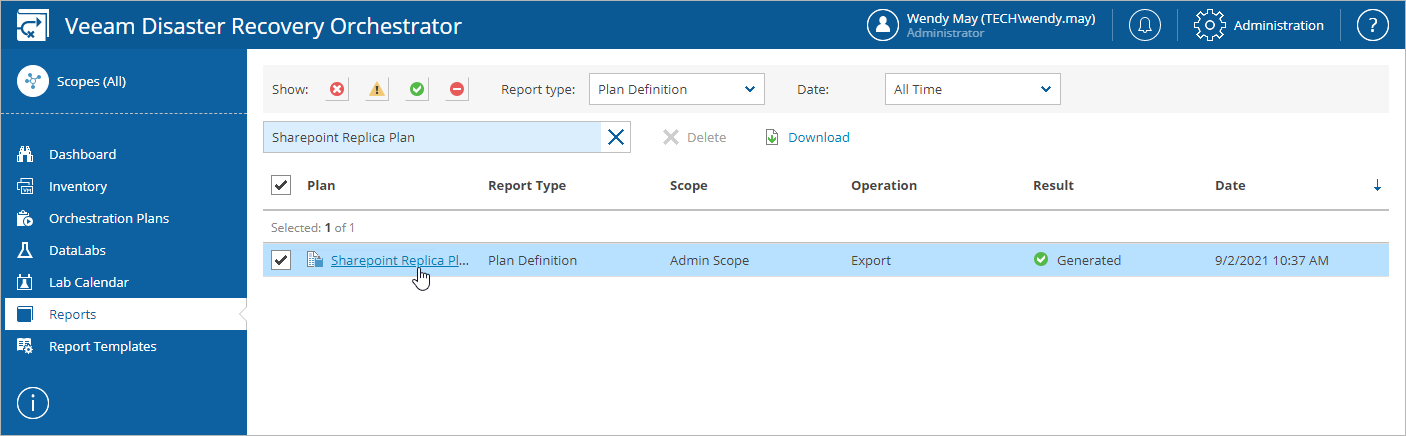This screenshot has height=436, width=1406.
Task: Select Scopes (All) label
Action: (x=91, y=82)
